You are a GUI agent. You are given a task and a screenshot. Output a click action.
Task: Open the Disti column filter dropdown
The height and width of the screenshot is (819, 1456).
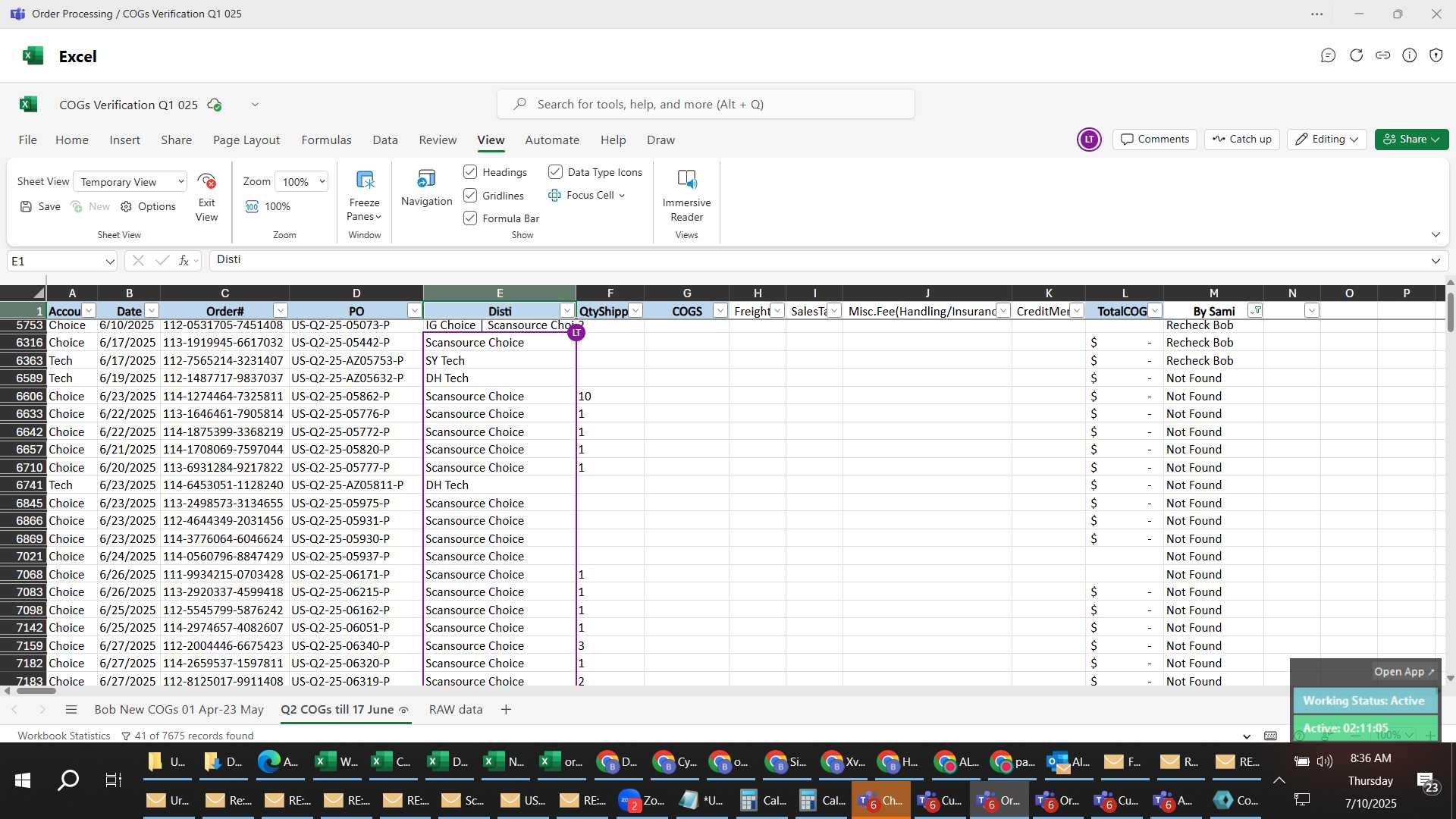(566, 311)
